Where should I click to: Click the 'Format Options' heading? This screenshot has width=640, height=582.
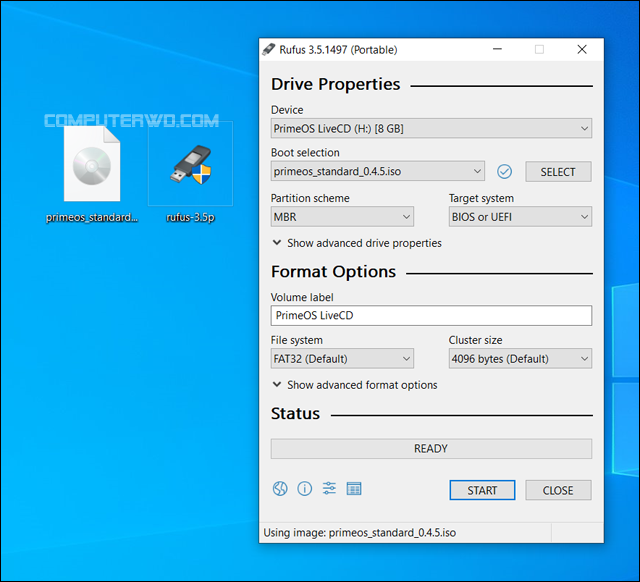[x=333, y=272]
